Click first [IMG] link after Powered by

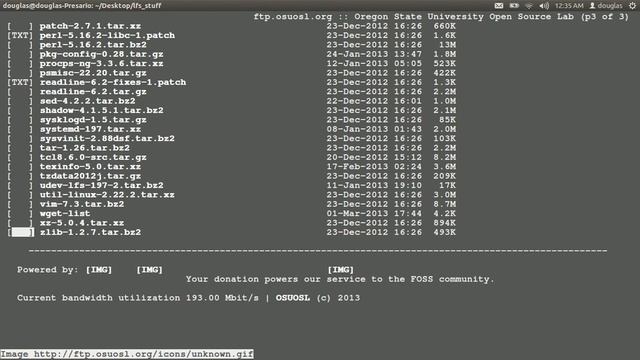(x=99, y=270)
